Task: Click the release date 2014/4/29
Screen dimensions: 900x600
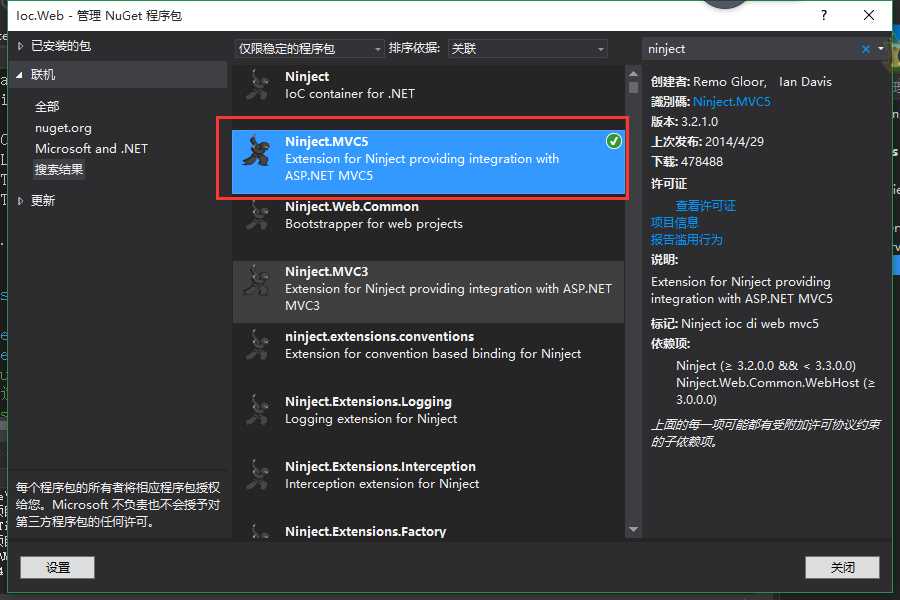Action: point(734,142)
